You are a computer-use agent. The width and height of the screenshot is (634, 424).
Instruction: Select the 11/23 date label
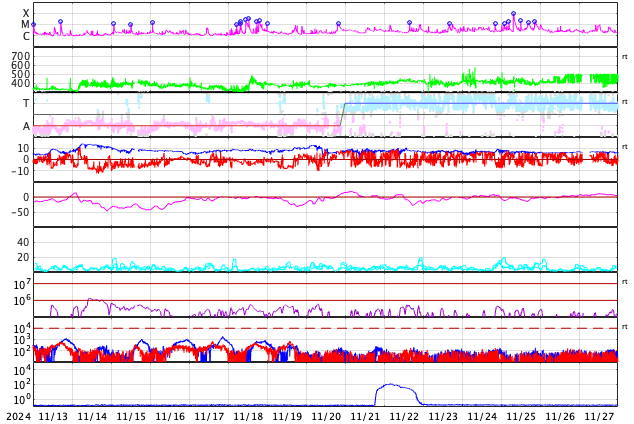[443, 416]
